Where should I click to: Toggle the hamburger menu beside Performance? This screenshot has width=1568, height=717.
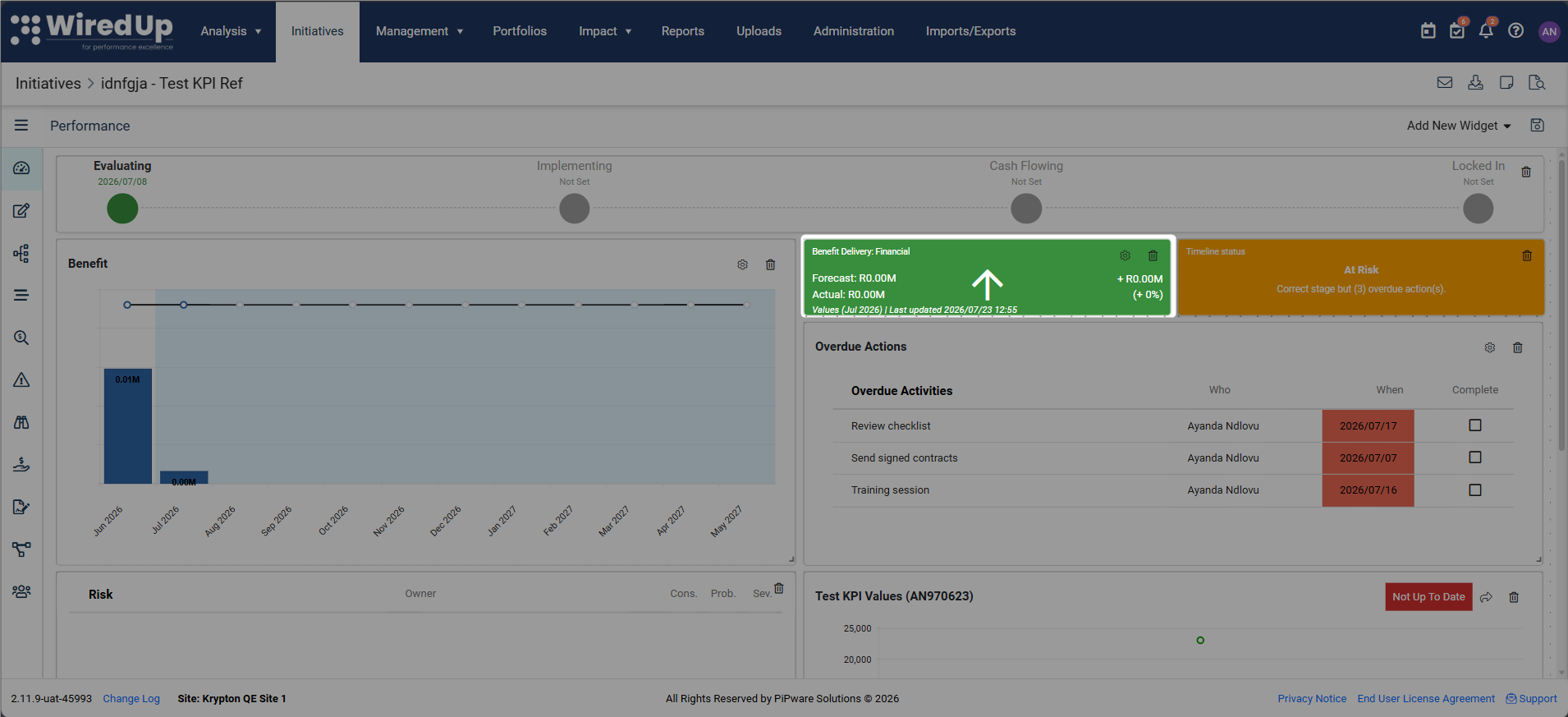coord(21,126)
